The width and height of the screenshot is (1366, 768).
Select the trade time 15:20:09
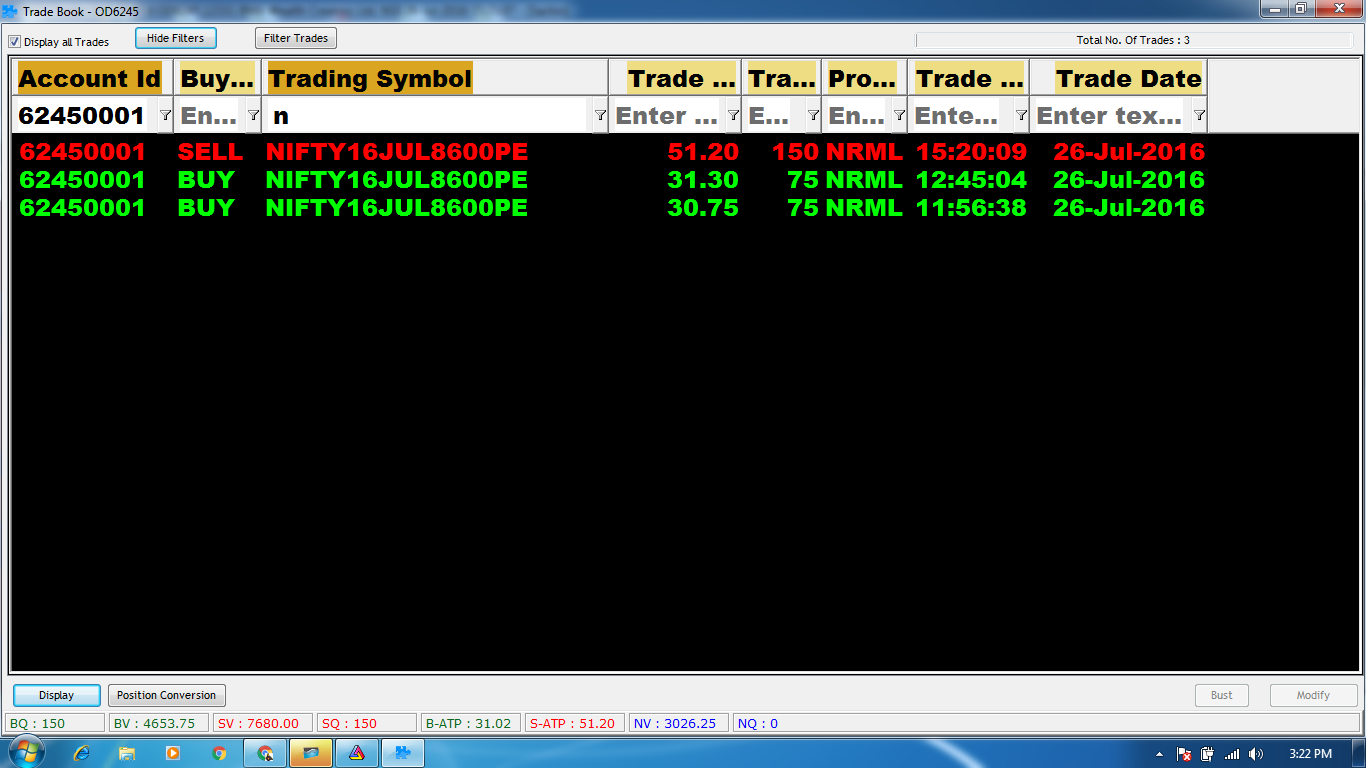(971, 152)
